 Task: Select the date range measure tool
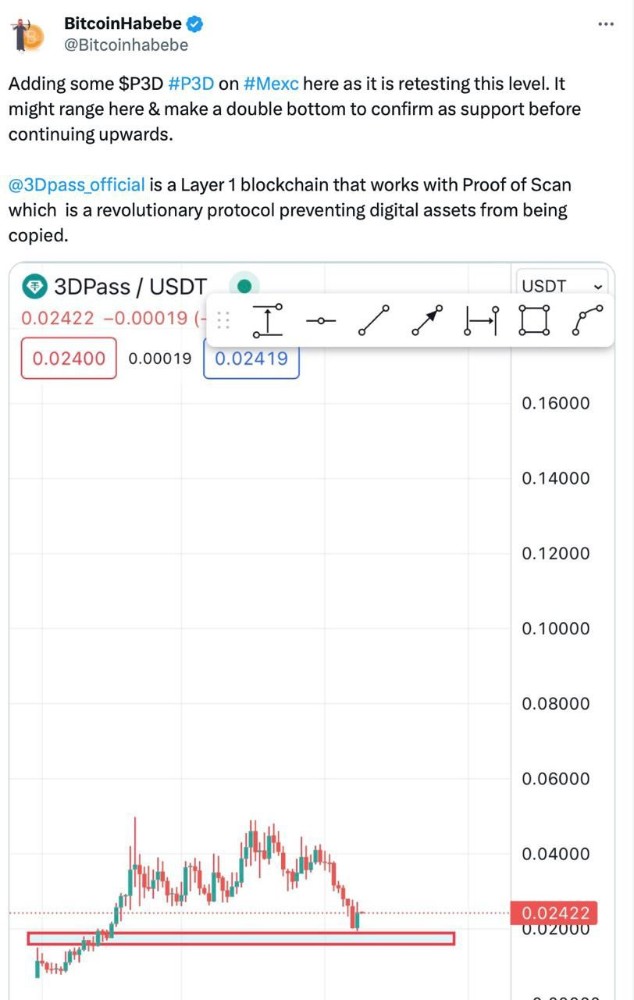pyautogui.click(x=481, y=320)
